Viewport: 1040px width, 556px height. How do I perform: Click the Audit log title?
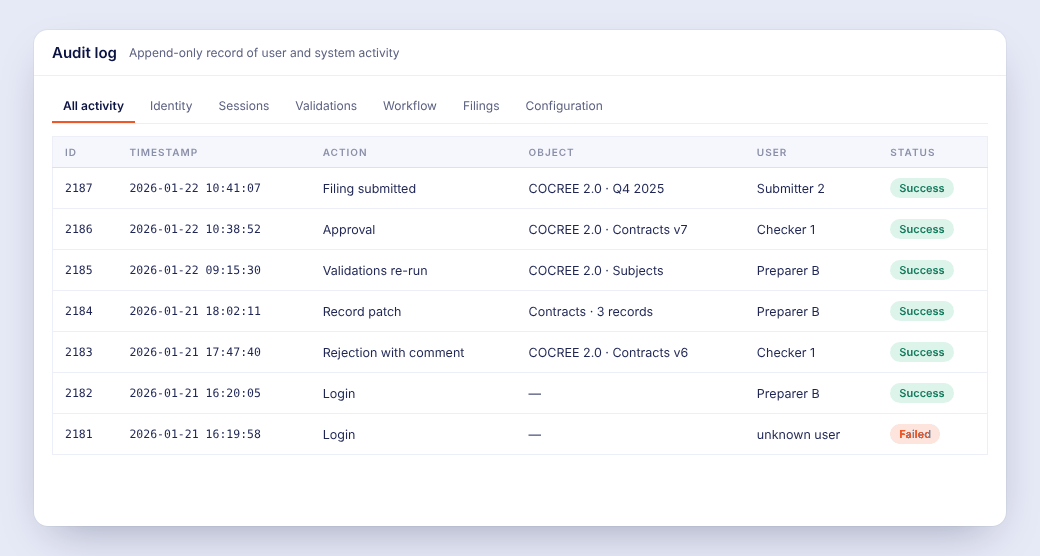pyautogui.click(x=84, y=53)
